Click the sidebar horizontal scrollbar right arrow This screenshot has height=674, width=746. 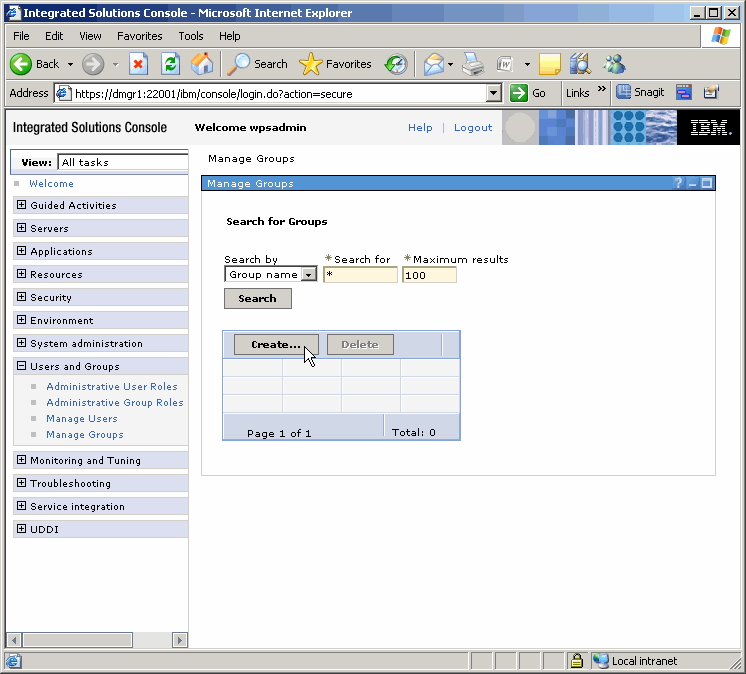[180, 640]
